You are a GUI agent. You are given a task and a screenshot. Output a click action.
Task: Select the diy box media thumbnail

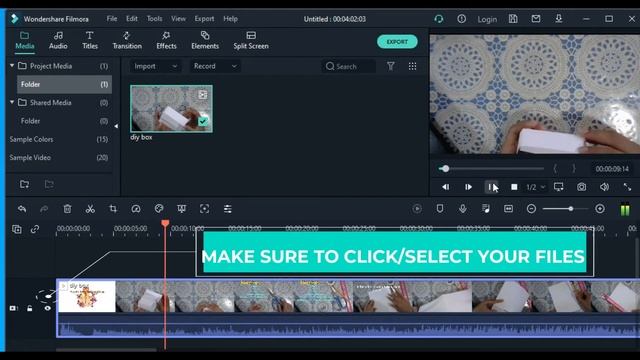[x=171, y=109]
